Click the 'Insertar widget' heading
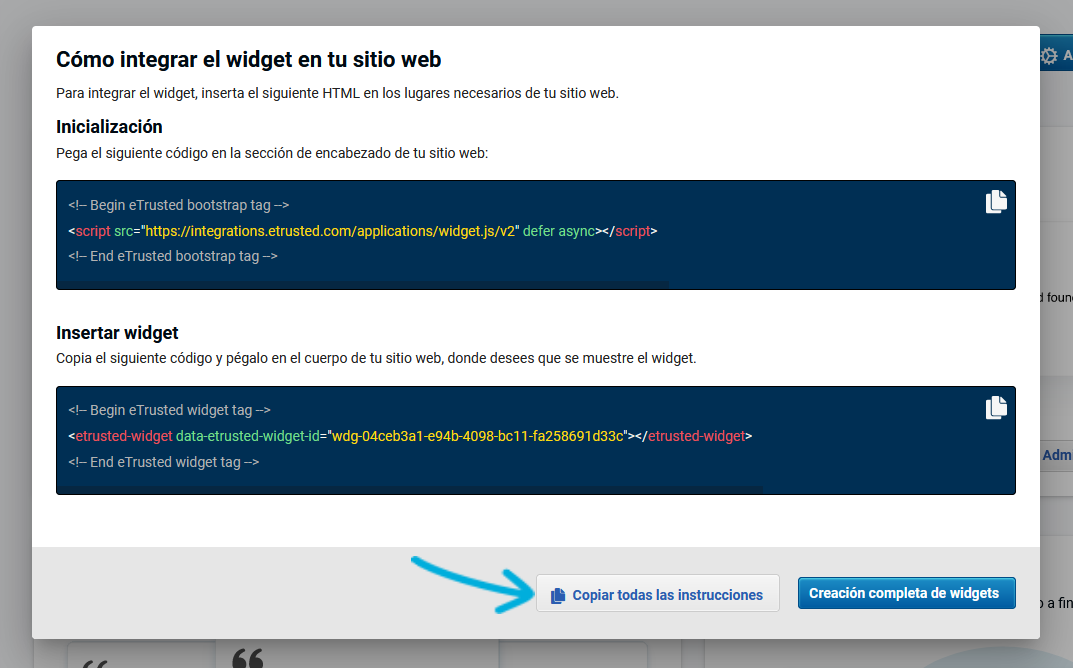Screen dimensions: 1073x668 (x=117, y=333)
